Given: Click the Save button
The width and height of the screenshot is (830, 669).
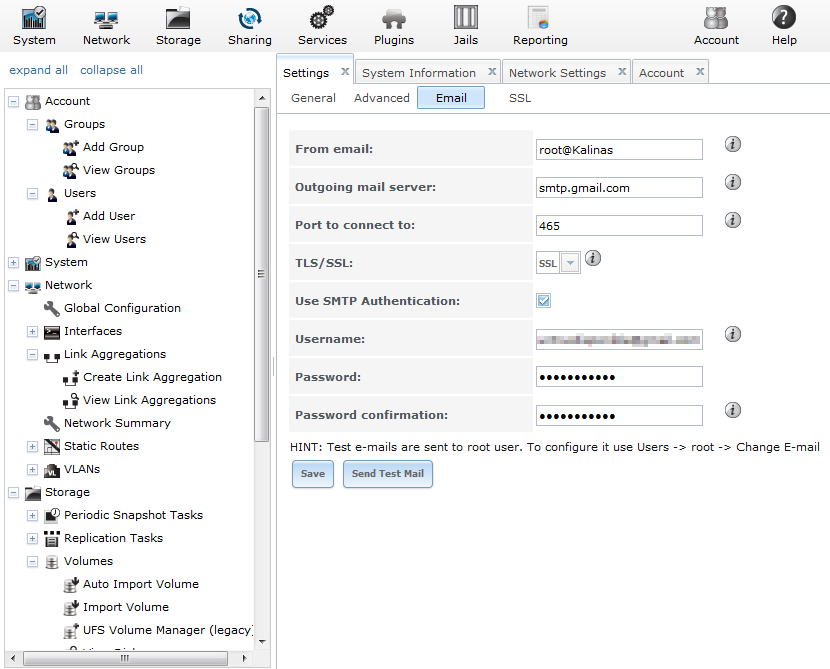Looking at the screenshot, I should (313, 474).
